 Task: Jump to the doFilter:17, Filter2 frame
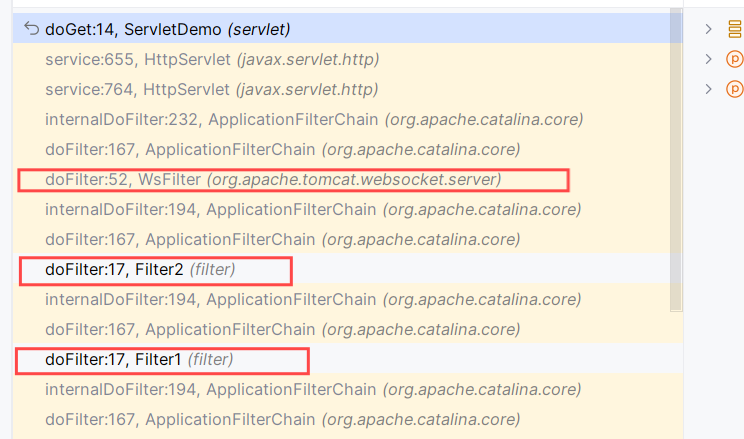[140, 270]
